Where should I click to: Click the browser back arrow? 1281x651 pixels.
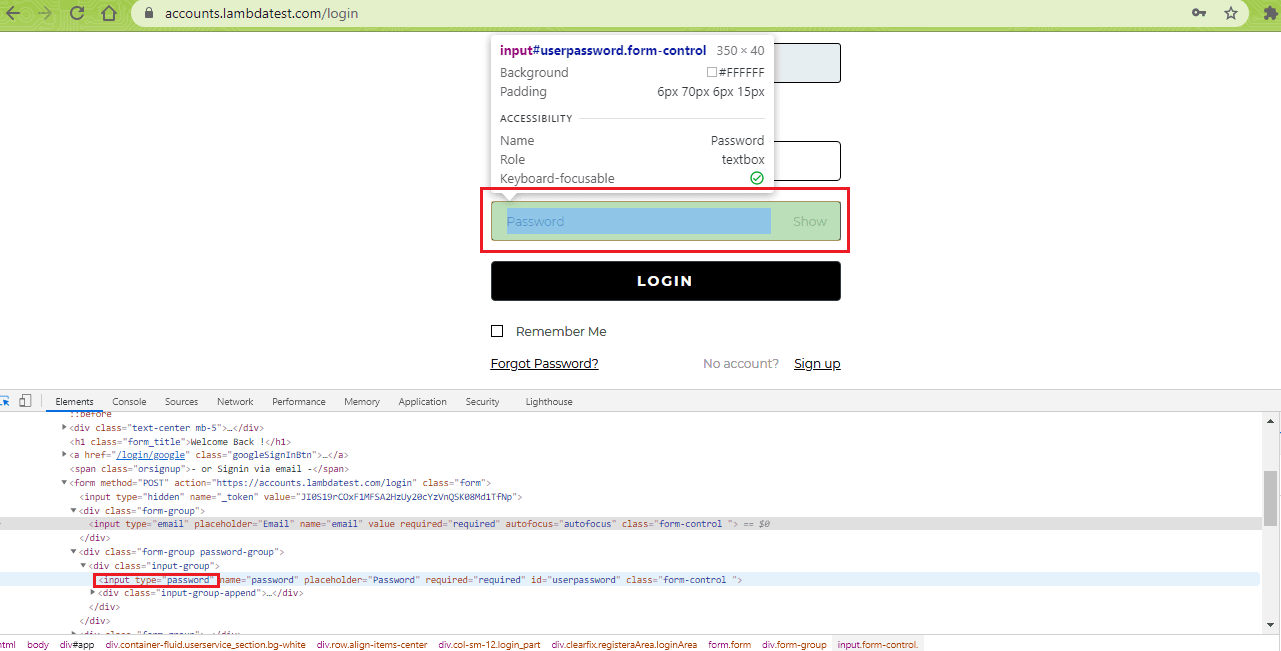(x=13, y=13)
